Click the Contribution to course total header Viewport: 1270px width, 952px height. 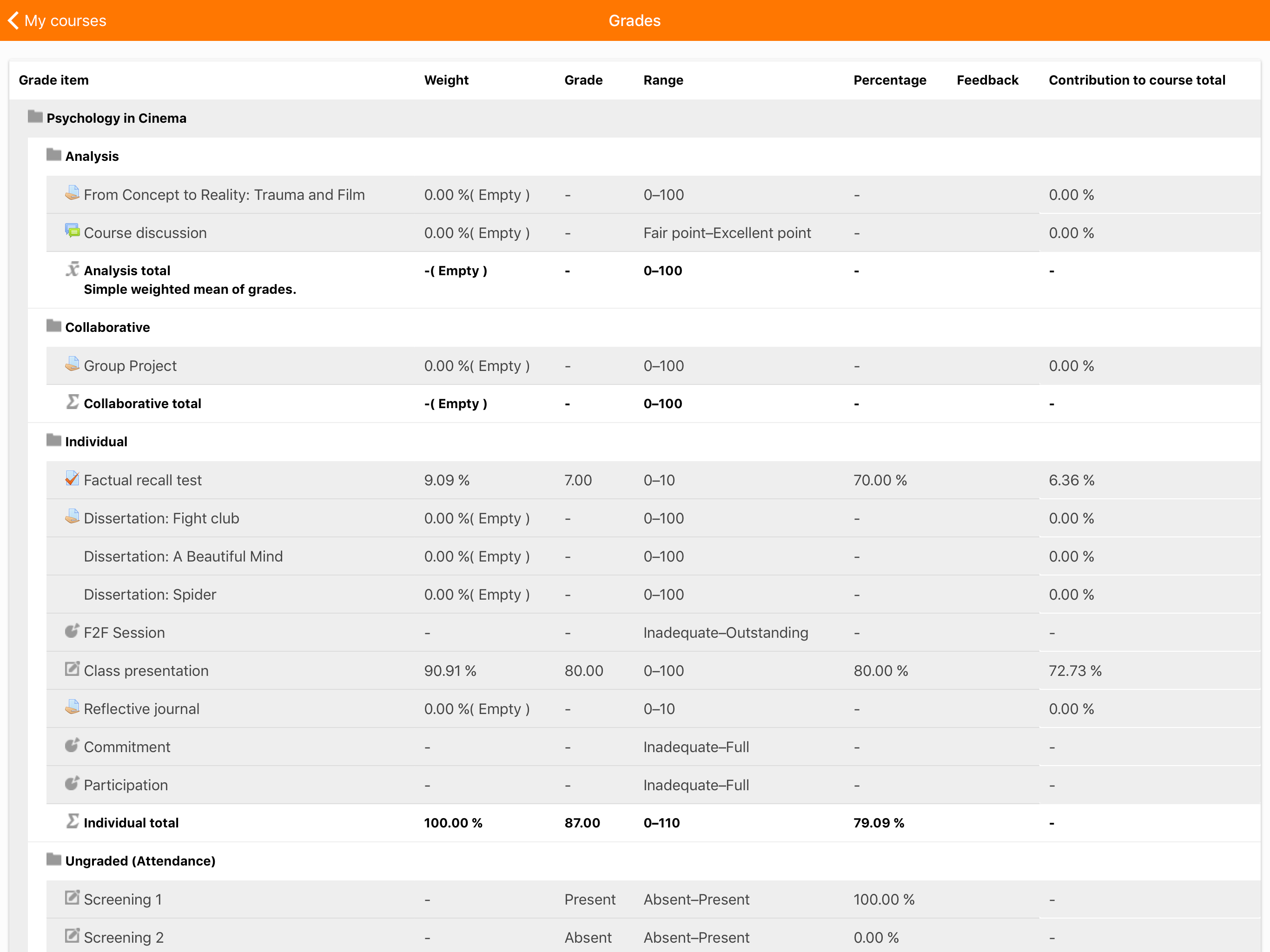coord(1137,80)
